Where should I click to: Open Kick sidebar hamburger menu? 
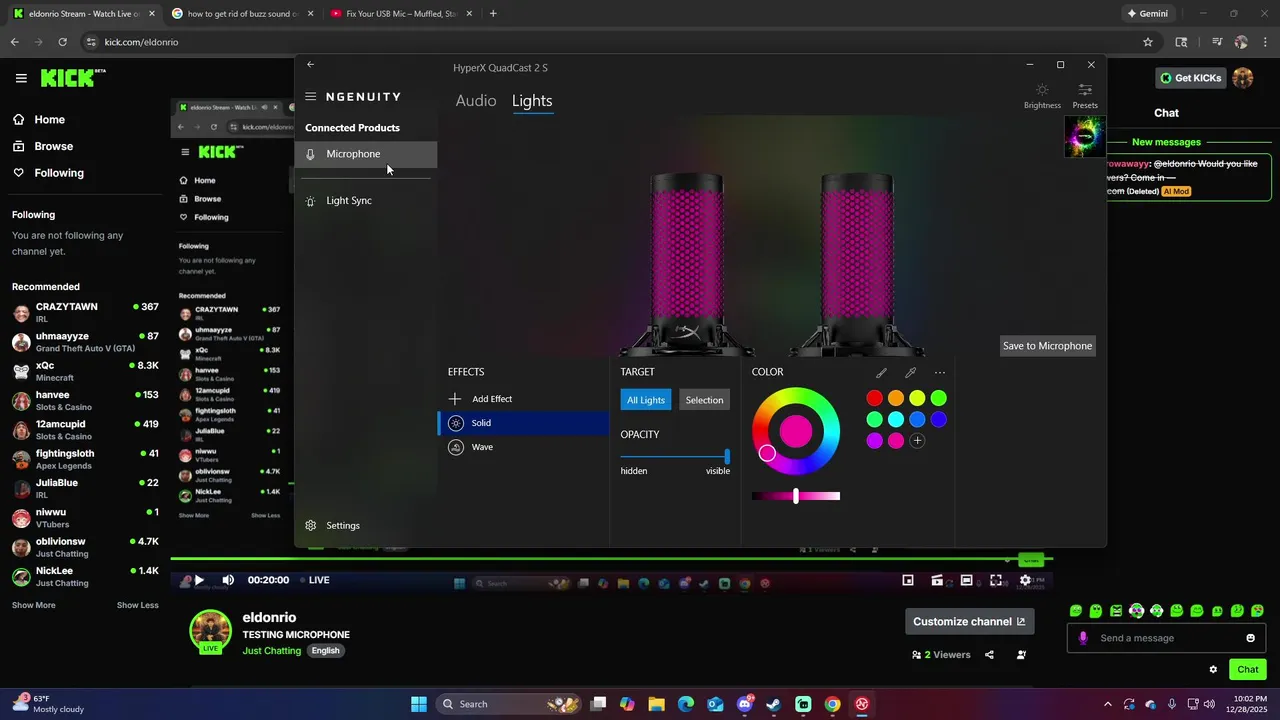[21, 78]
